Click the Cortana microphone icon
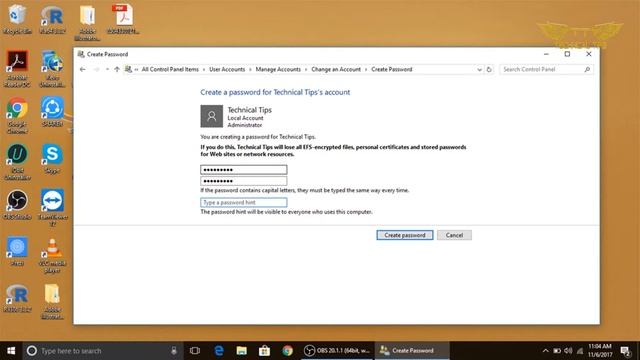The height and width of the screenshot is (360, 640). coord(174,351)
